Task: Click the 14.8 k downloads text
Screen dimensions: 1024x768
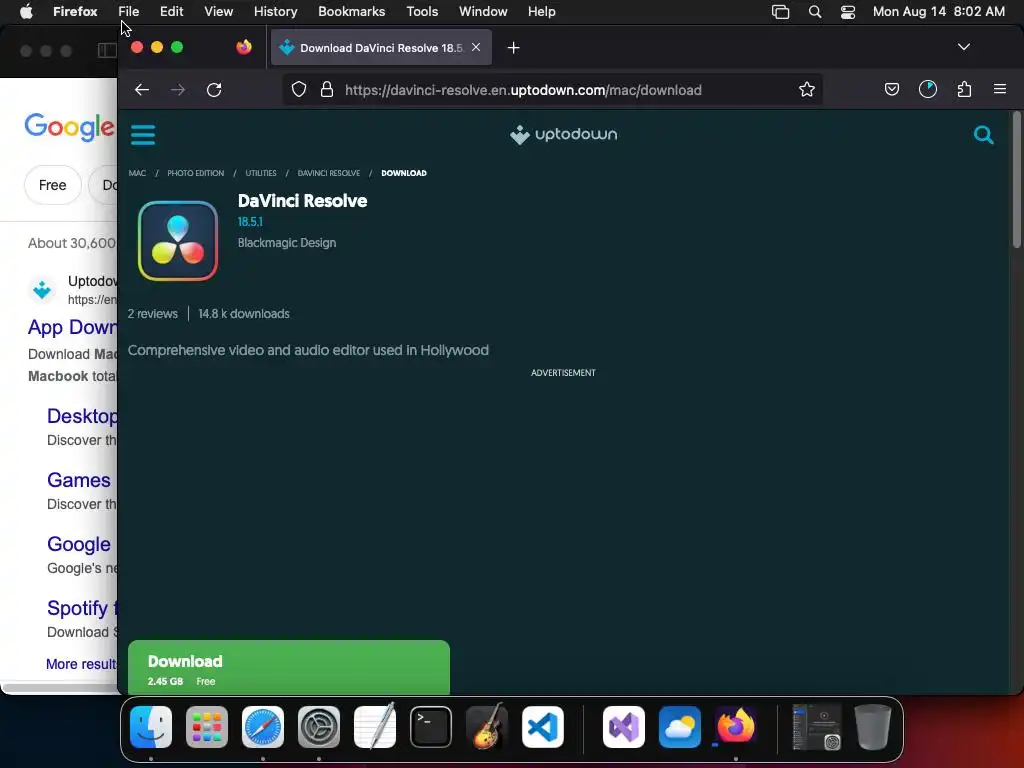Action: click(x=244, y=314)
